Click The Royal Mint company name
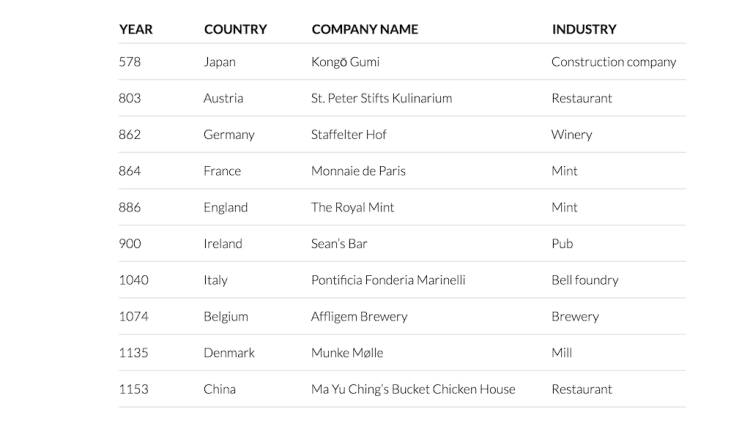This screenshot has width=750, height=426. (x=352, y=207)
